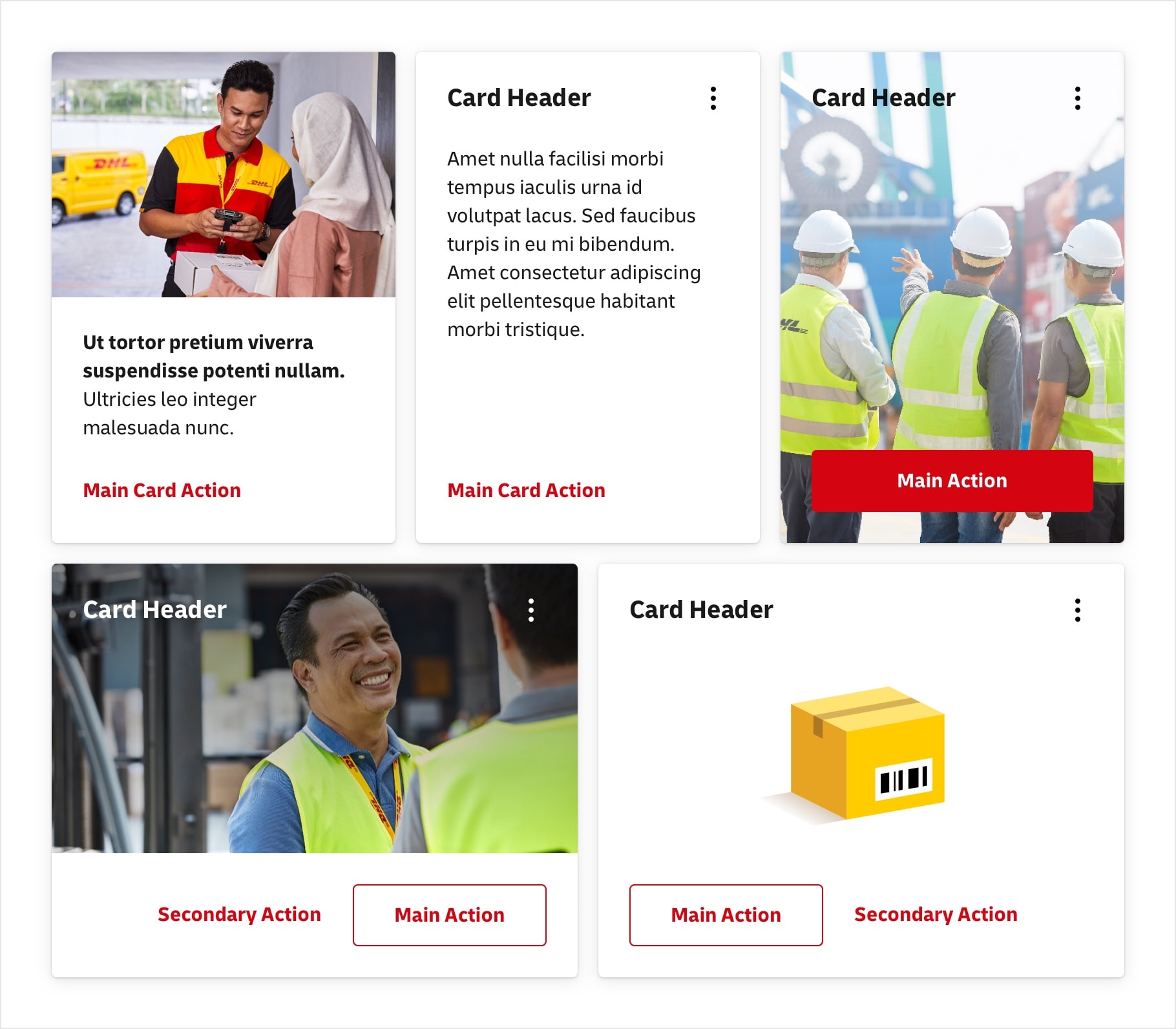Viewport: 1176px width, 1029px height.
Task: Click Main Card Action under courier delivery card
Action: coord(162,490)
